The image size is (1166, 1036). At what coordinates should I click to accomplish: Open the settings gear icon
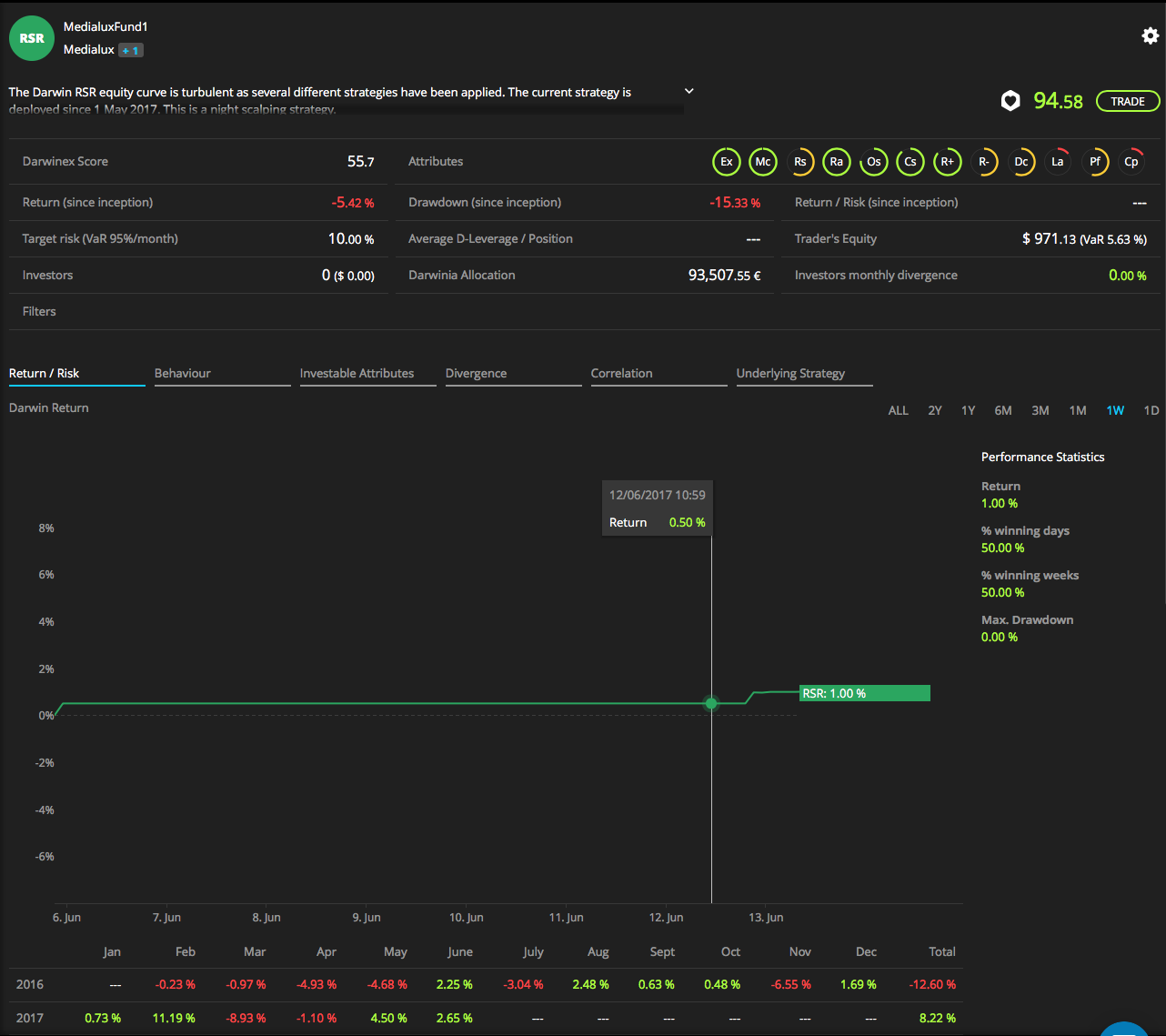coord(1151,35)
